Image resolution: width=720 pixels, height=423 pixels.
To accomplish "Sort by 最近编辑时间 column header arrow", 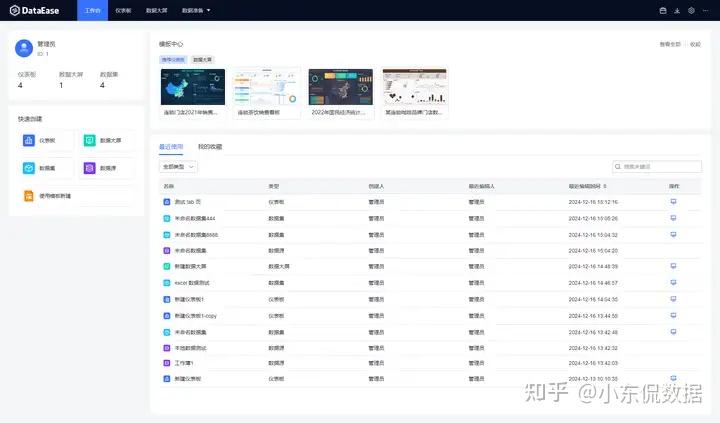I will (x=605, y=186).
